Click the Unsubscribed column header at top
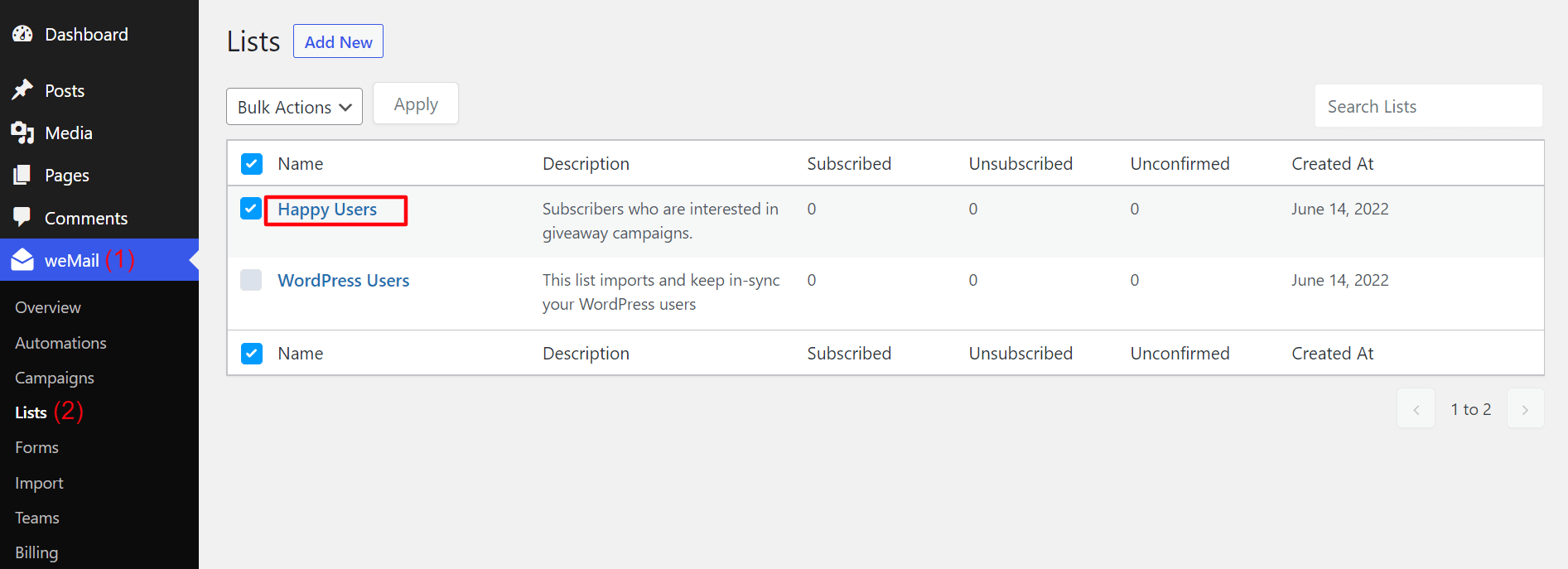 click(1020, 164)
